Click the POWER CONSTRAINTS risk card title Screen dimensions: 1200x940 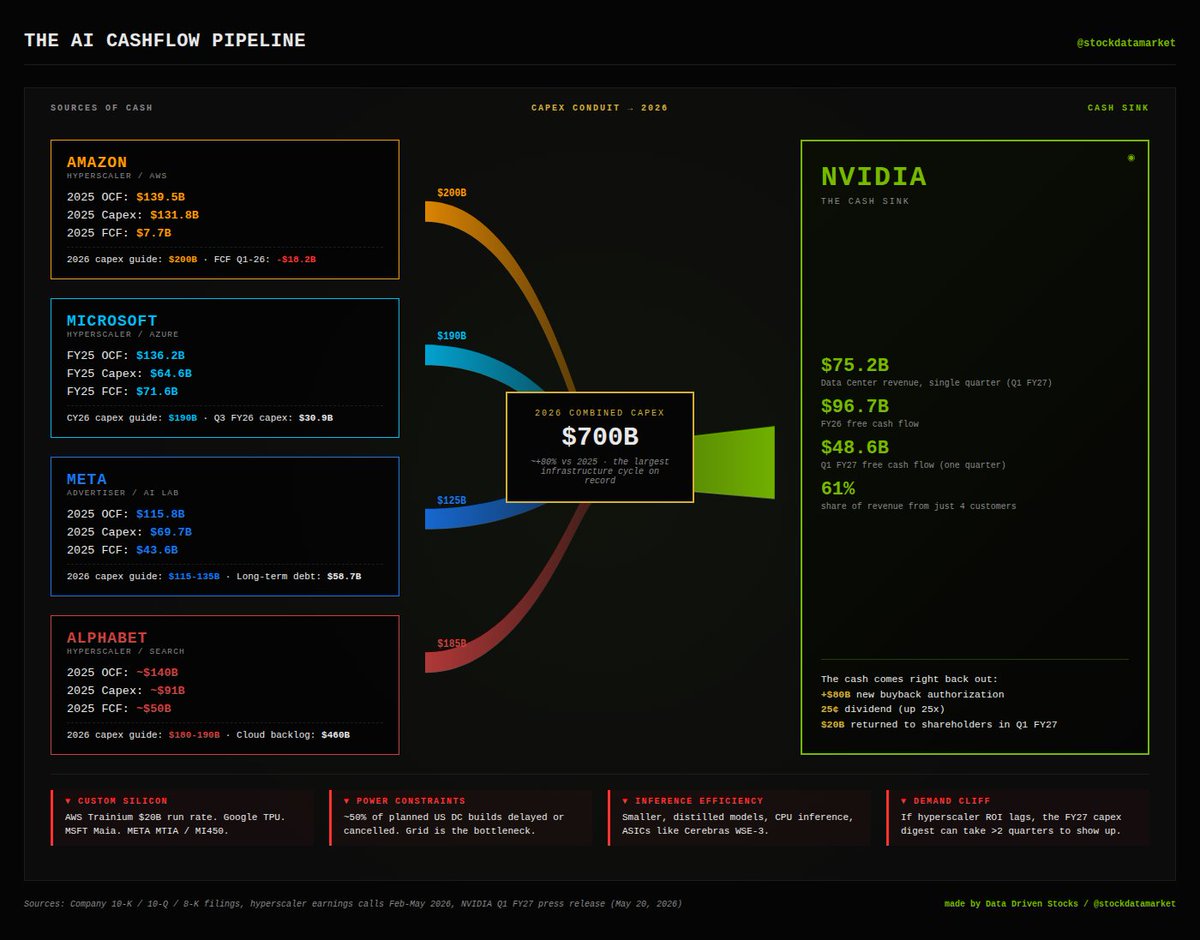[x=411, y=801]
